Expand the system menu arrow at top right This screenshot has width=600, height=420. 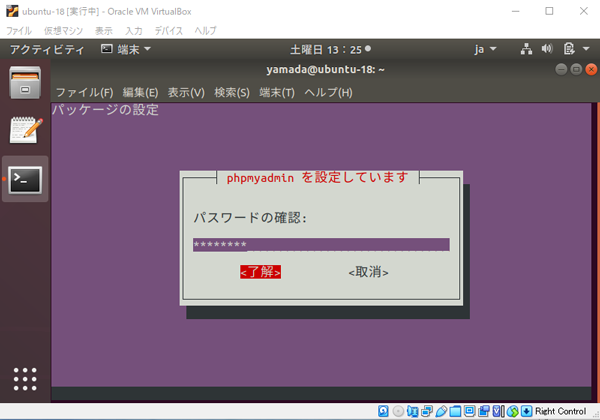(586, 49)
